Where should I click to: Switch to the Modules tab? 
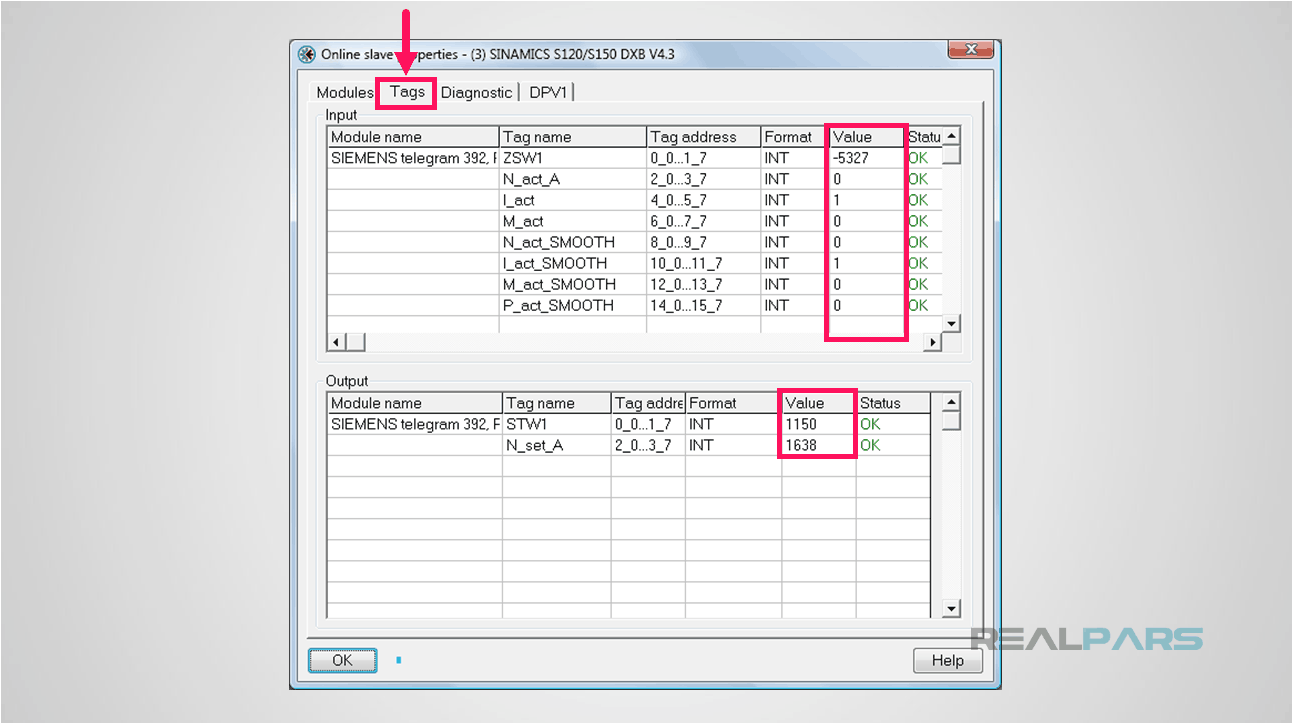click(344, 92)
